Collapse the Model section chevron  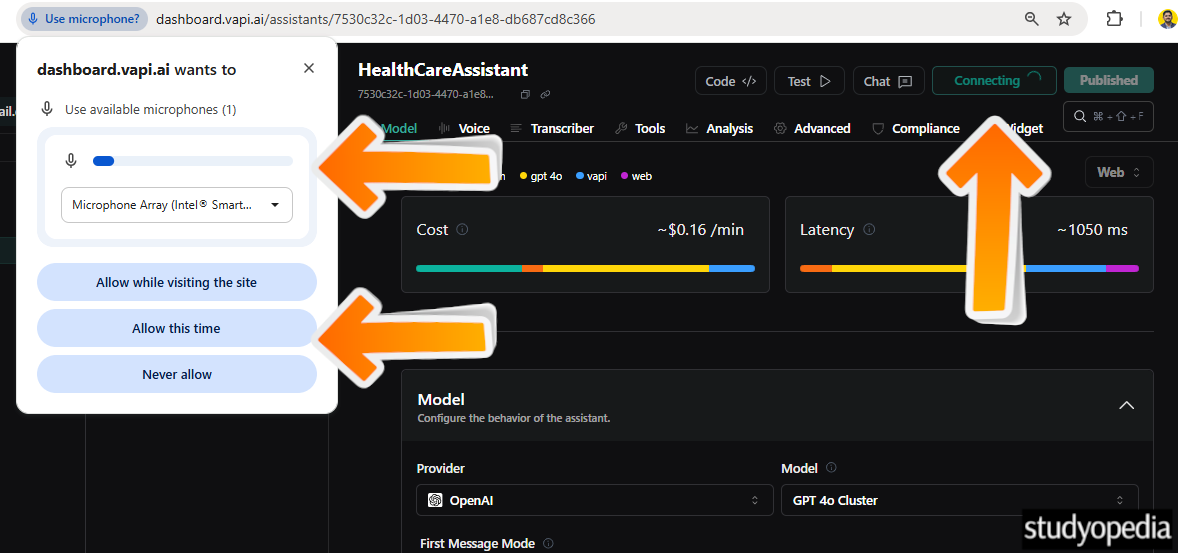1126,405
